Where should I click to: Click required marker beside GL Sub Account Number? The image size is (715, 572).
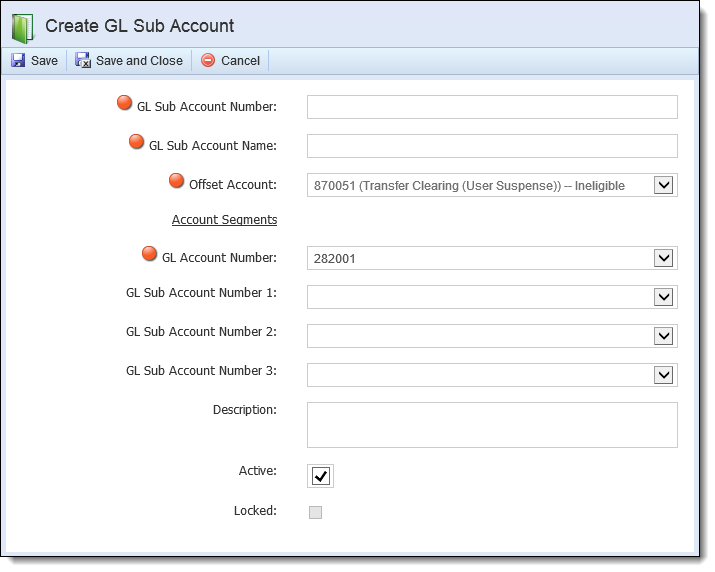click(x=124, y=103)
